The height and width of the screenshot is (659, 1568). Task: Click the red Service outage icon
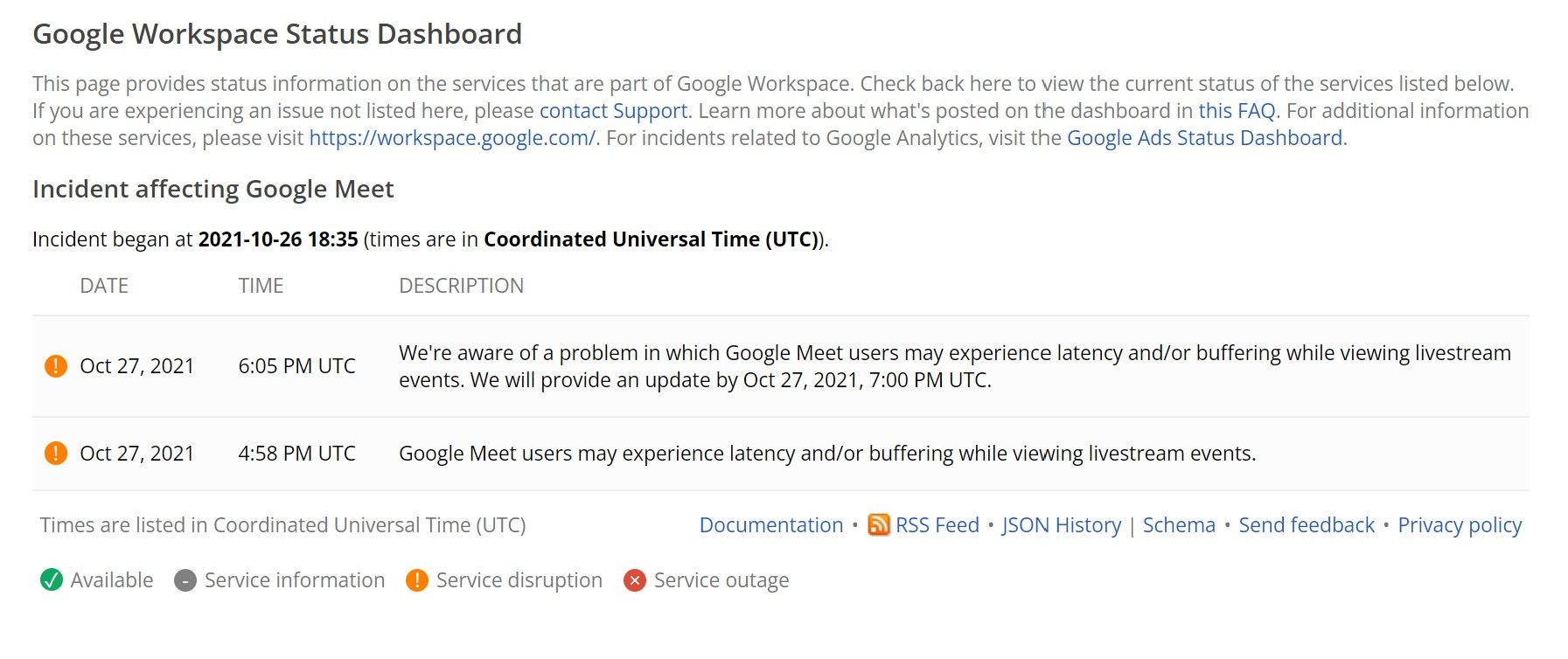[634, 579]
